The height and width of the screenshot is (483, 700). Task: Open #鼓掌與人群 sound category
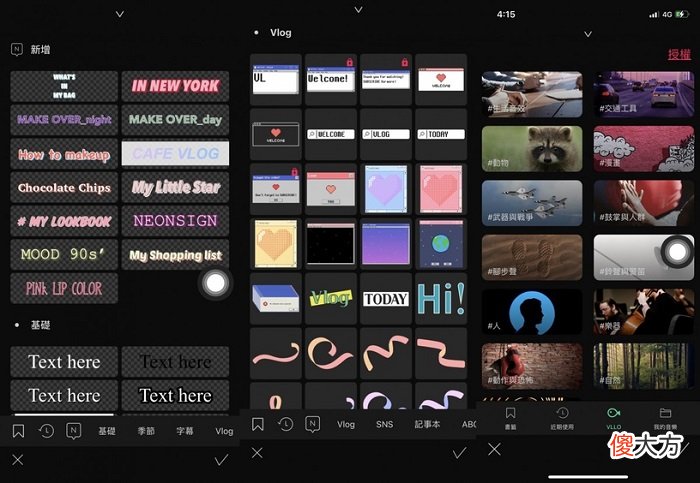(644, 203)
